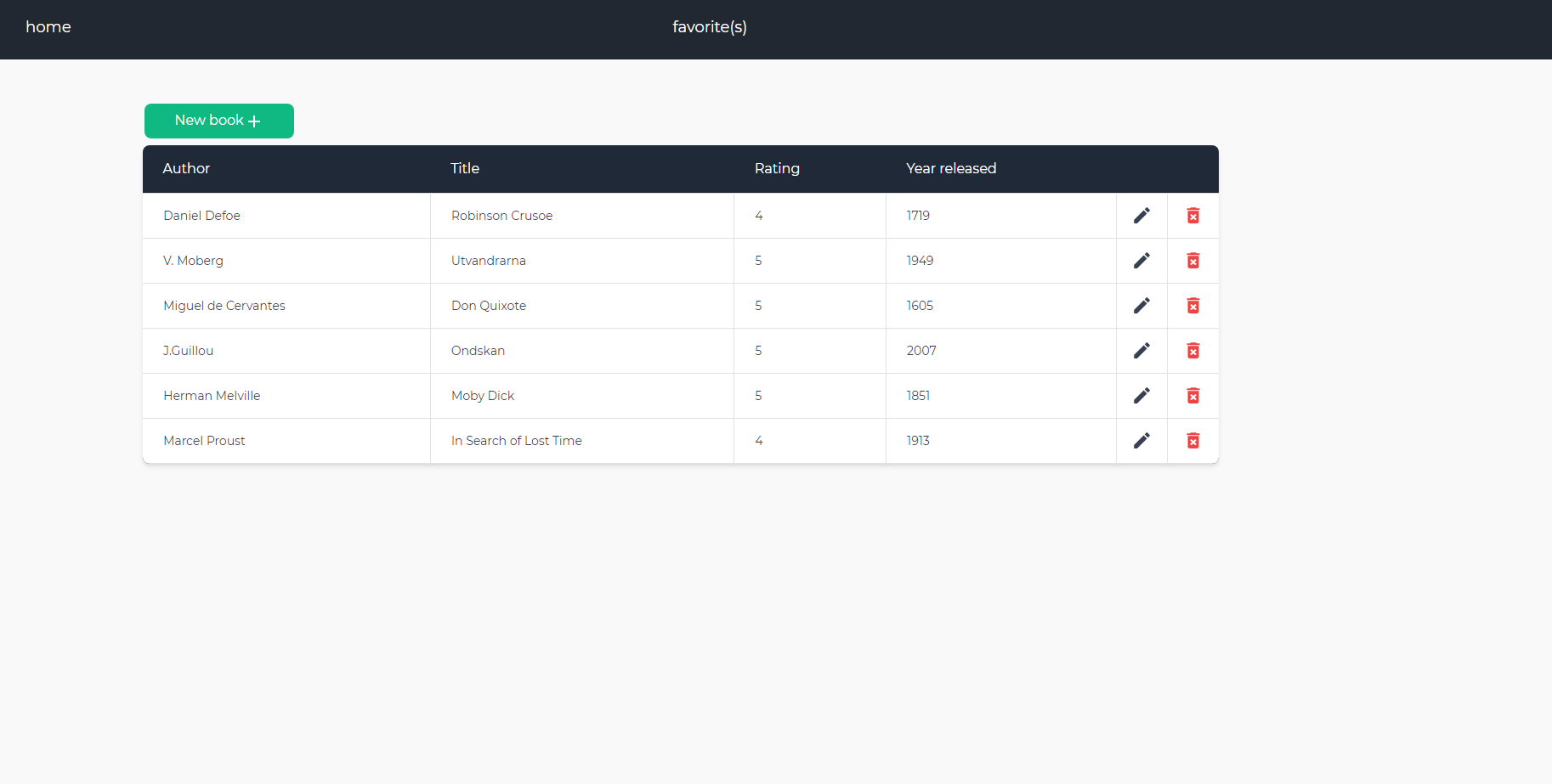Edit In Search of Lost Time entry
The height and width of the screenshot is (784, 1552).
click(x=1141, y=441)
